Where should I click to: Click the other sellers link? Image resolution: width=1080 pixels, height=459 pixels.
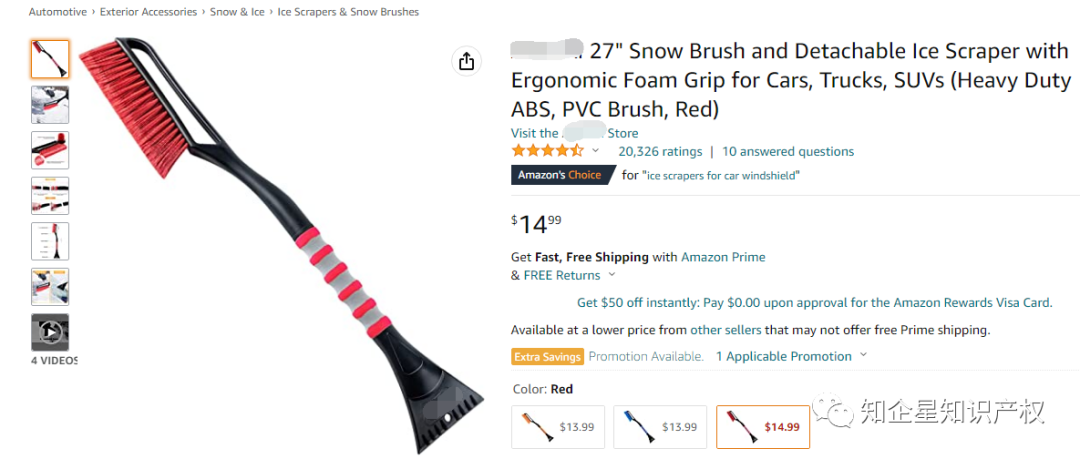point(726,330)
